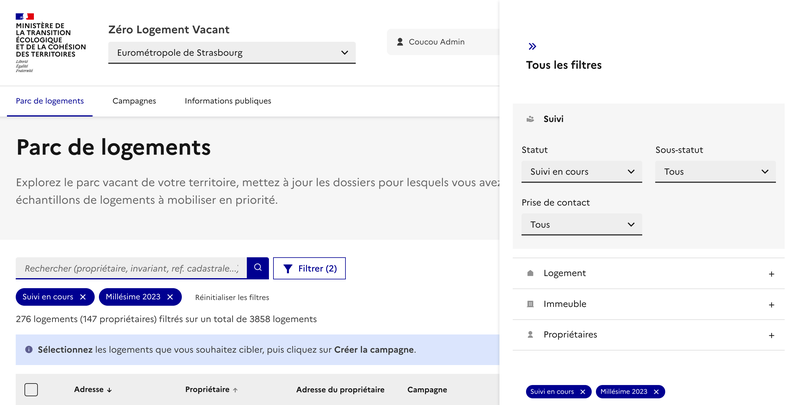
Task: Click the magnifier search button
Action: [x=258, y=268]
